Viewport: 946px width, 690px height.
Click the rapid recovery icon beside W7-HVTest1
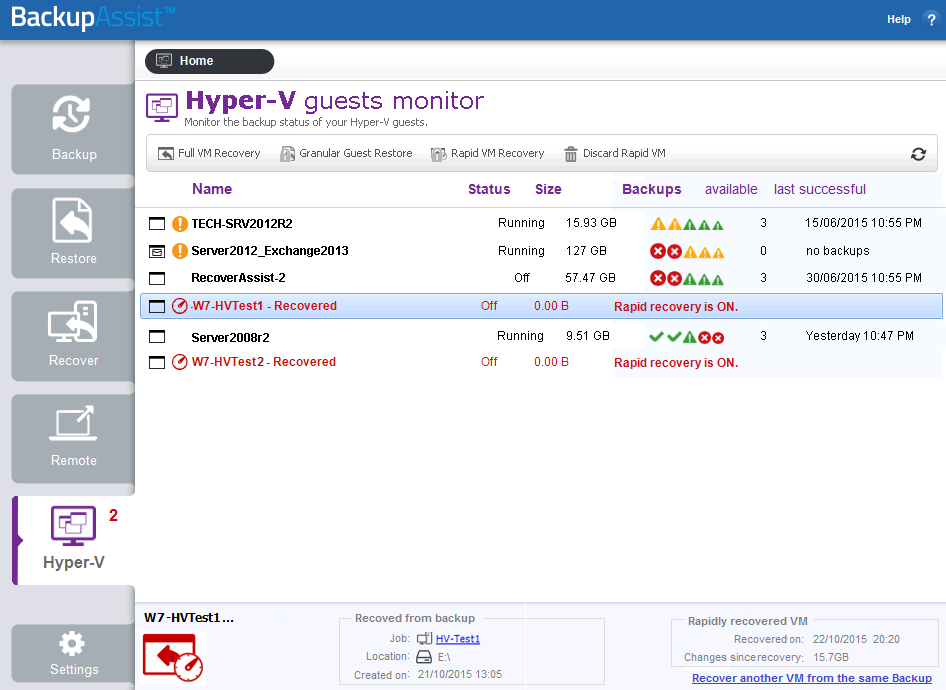pyautogui.click(x=180, y=306)
